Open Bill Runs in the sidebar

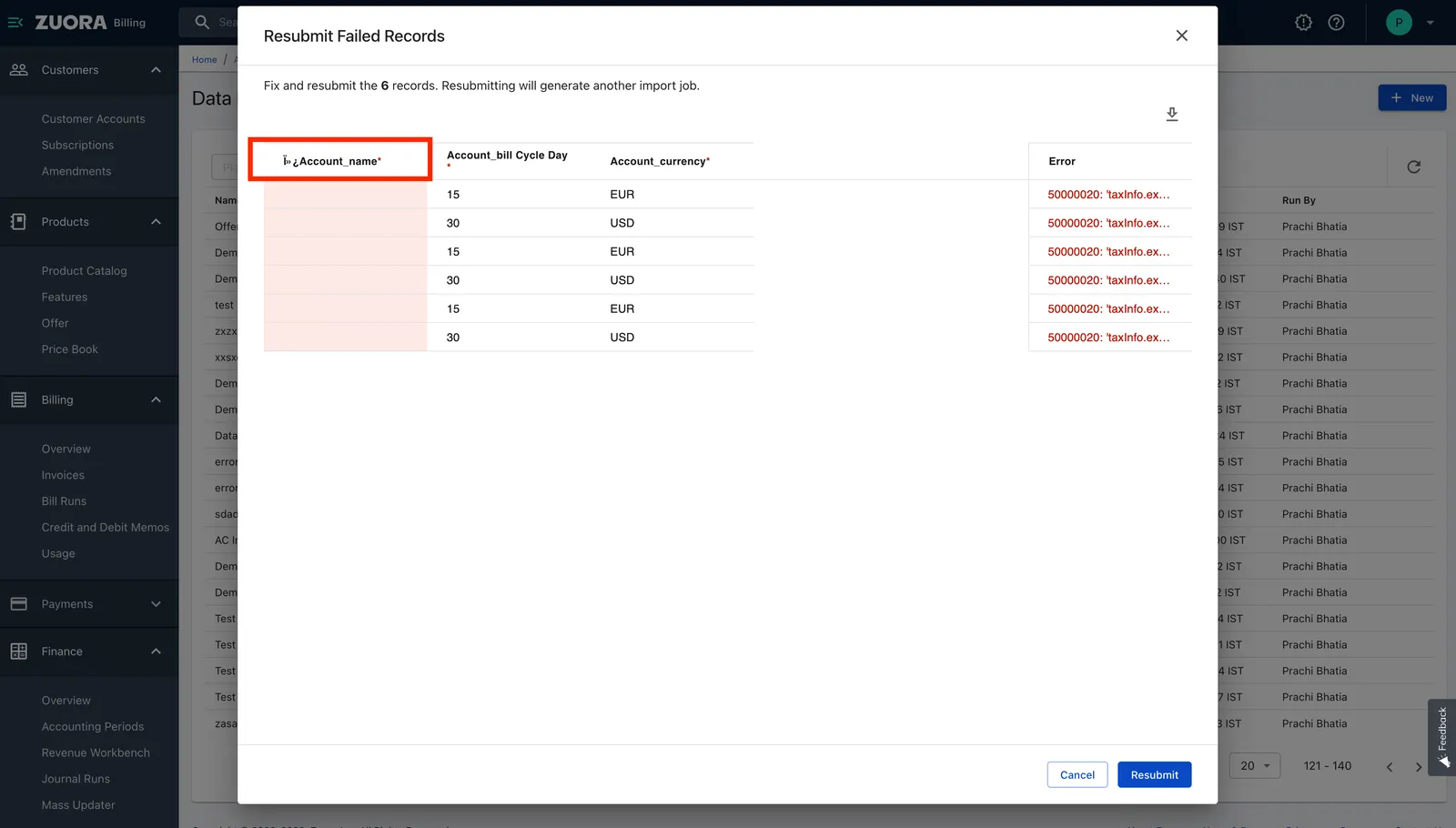64,501
